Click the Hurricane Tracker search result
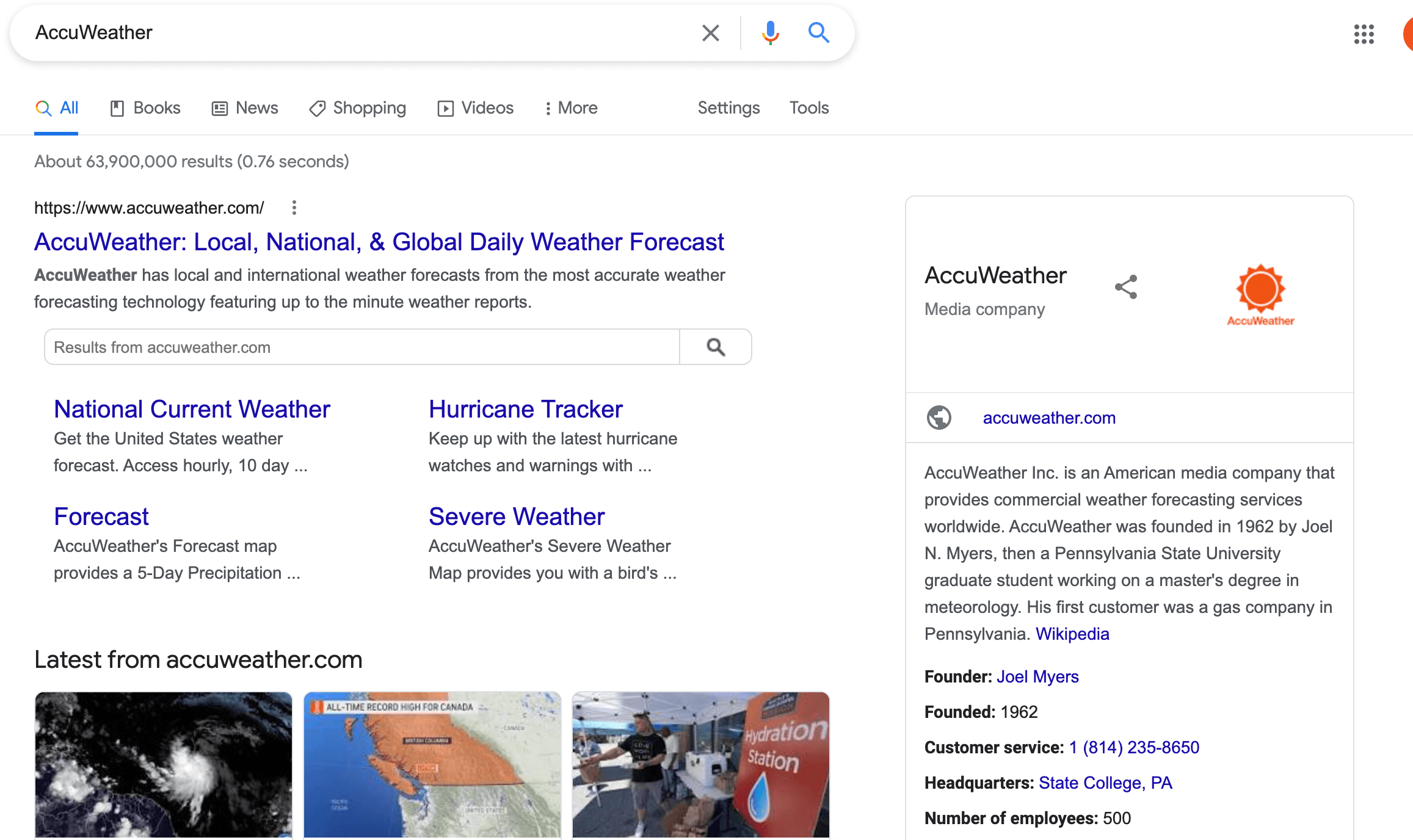The image size is (1413, 840). click(526, 409)
